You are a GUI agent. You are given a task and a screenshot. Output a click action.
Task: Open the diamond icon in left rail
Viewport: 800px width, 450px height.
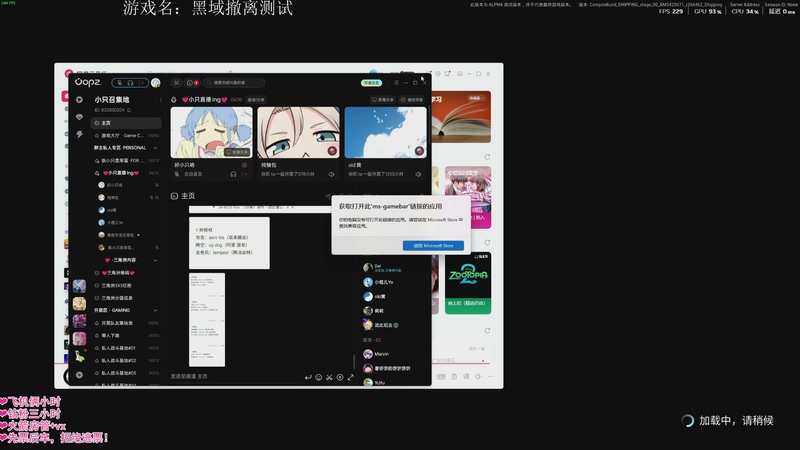[79, 117]
